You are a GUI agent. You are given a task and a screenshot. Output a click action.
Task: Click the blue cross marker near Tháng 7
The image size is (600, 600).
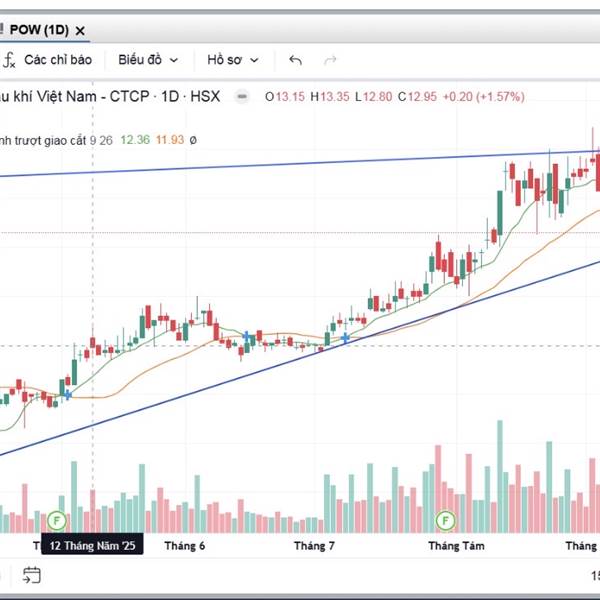click(345, 340)
